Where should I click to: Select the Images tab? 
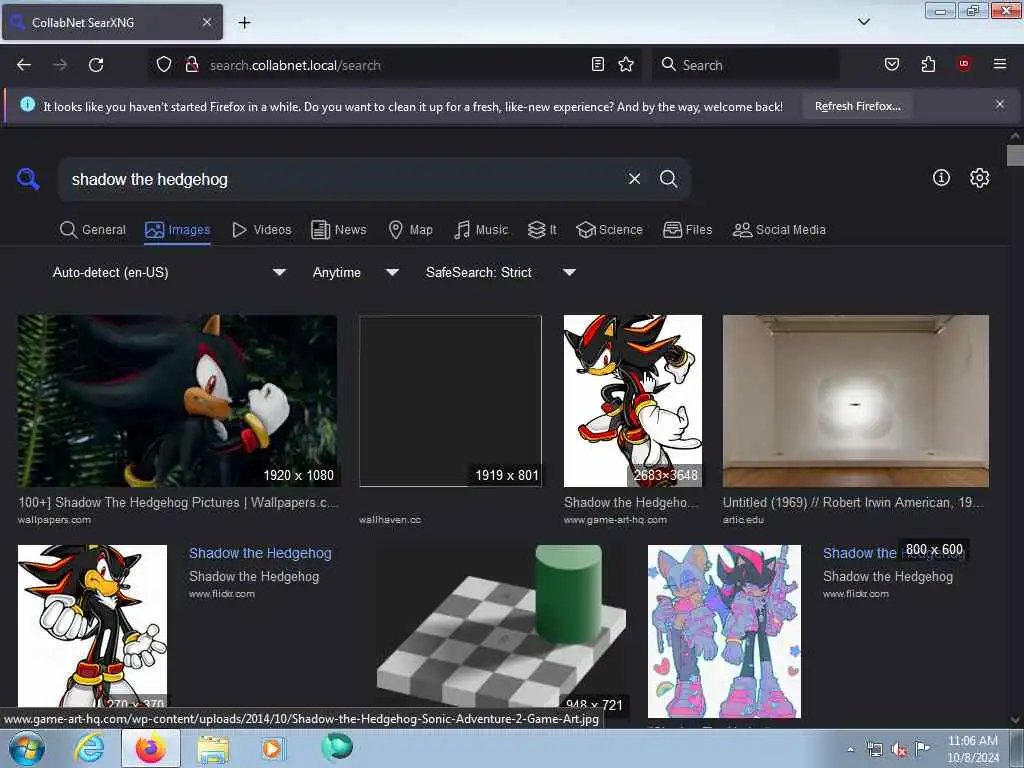coord(178,230)
